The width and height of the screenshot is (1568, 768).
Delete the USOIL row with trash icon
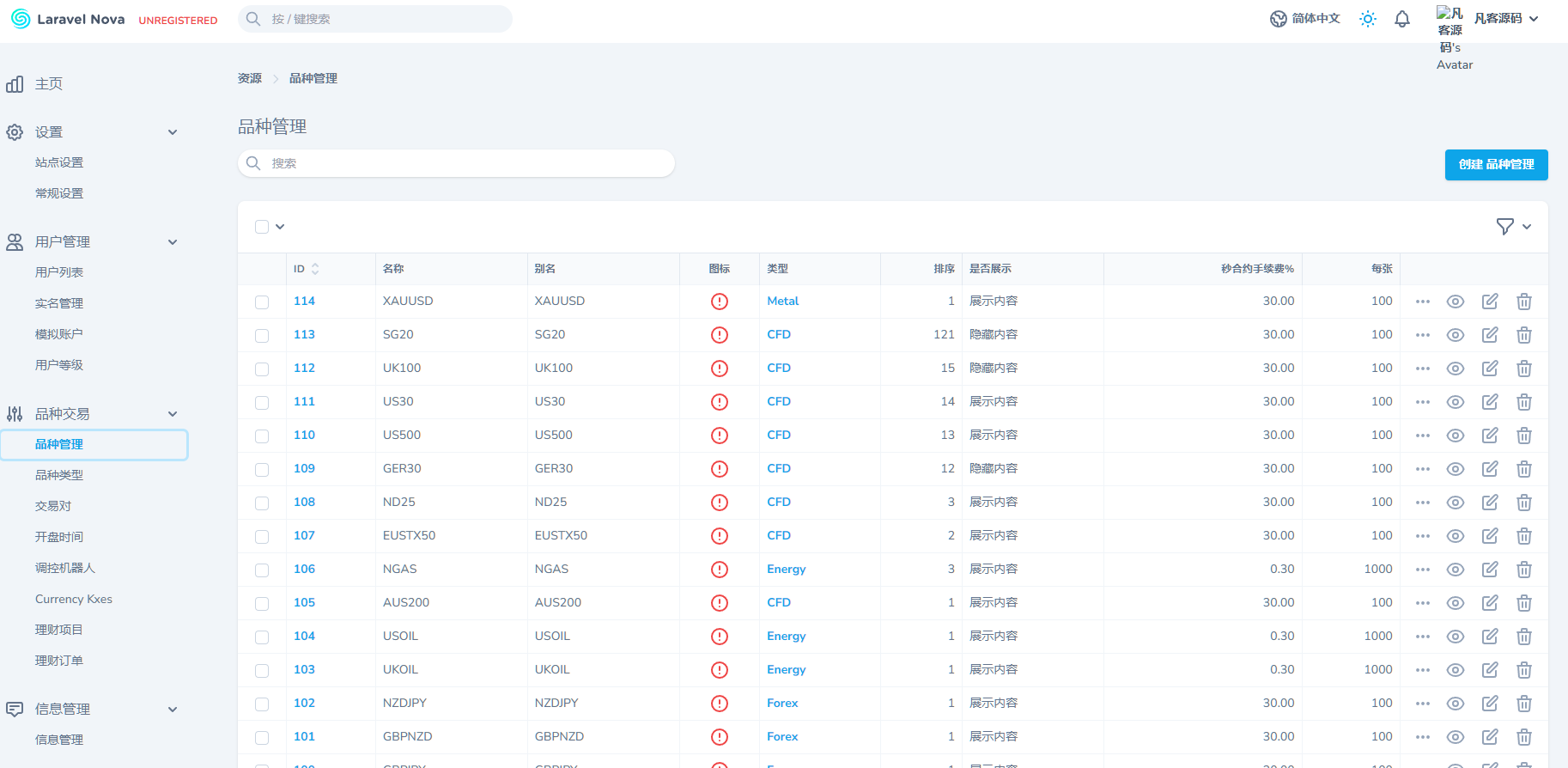[1523, 637]
